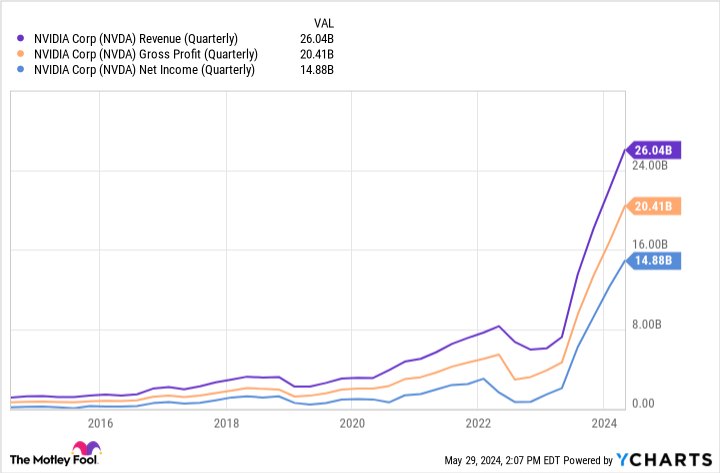Click the VAL column header
Viewport: 720px width, 473px height.
324,23
